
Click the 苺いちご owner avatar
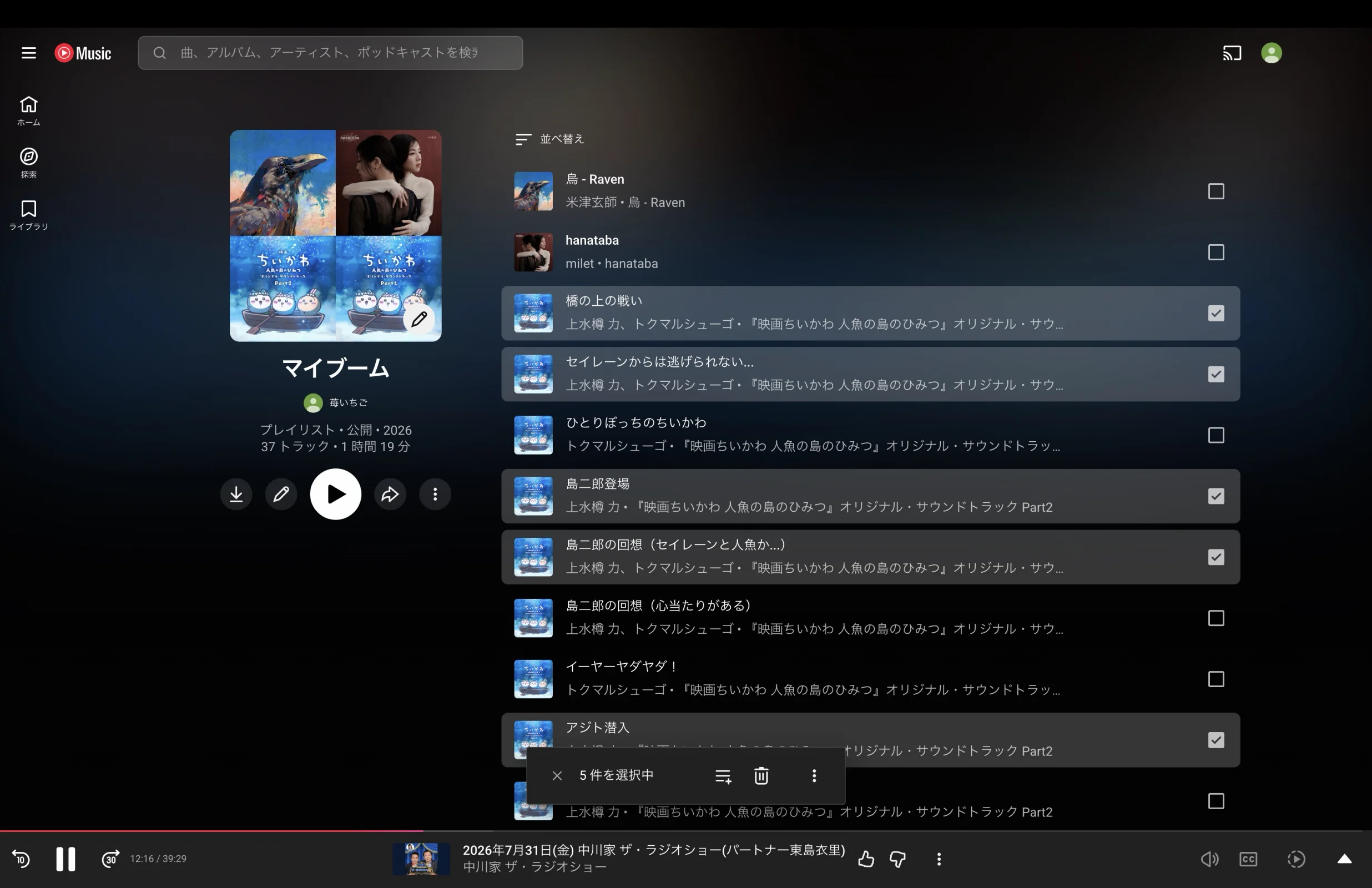tap(313, 403)
